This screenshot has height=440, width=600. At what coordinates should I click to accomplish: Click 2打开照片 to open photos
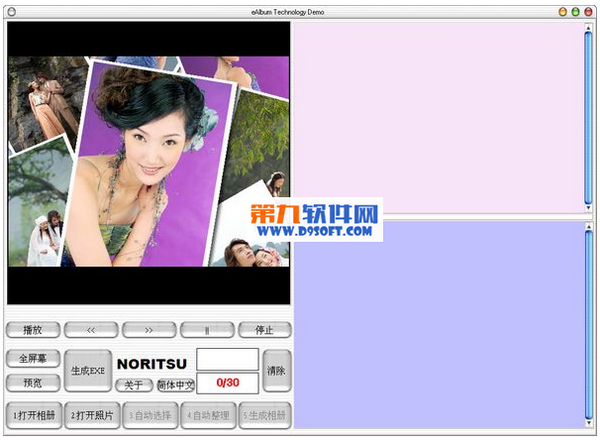(x=91, y=415)
